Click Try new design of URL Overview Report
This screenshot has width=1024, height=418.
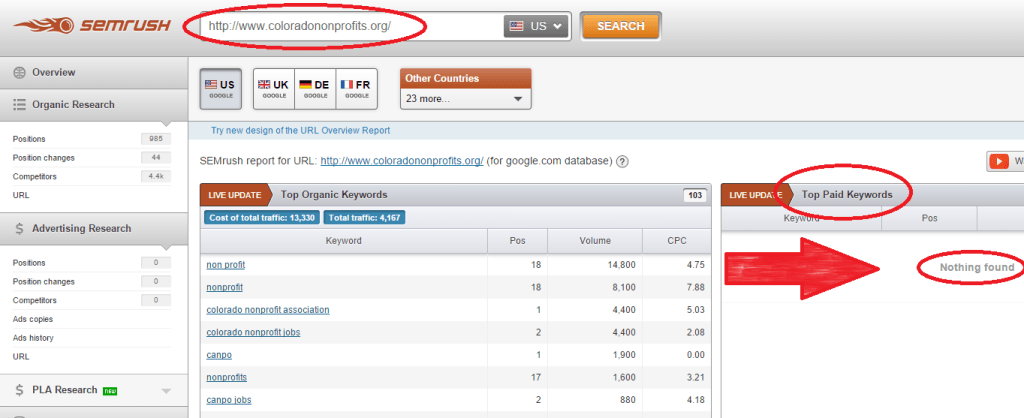pos(300,131)
